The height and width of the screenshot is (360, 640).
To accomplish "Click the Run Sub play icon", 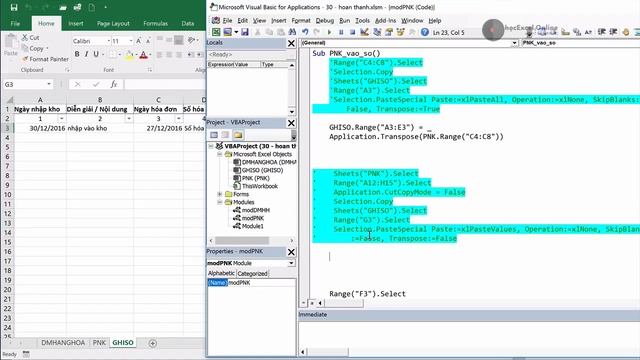I will click(329, 32).
